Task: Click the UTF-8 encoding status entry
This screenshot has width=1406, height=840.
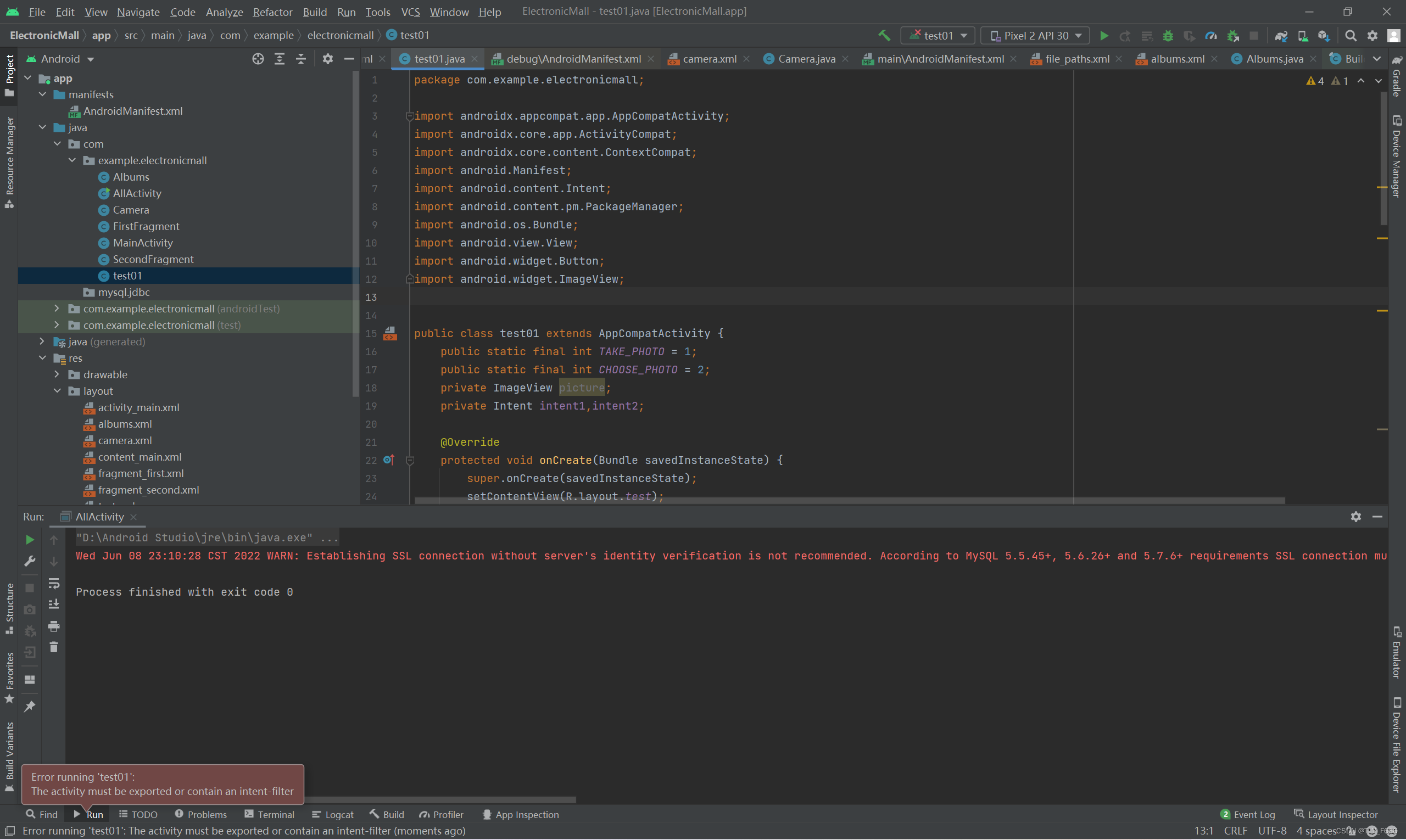Action: 1272,830
